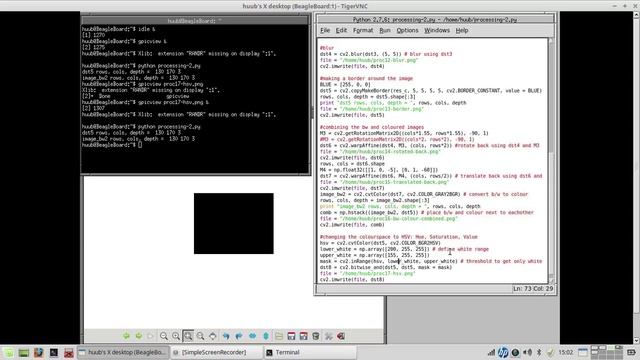640x360 pixels.
Task: Click show desktop icon in taskbar
Action: coord(23,352)
